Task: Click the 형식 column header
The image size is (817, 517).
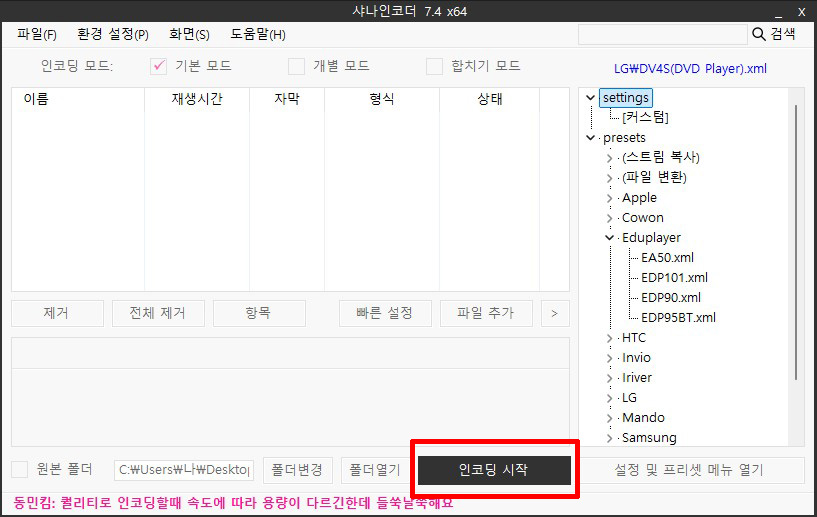Action: pyautogui.click(x=382, y=99)
